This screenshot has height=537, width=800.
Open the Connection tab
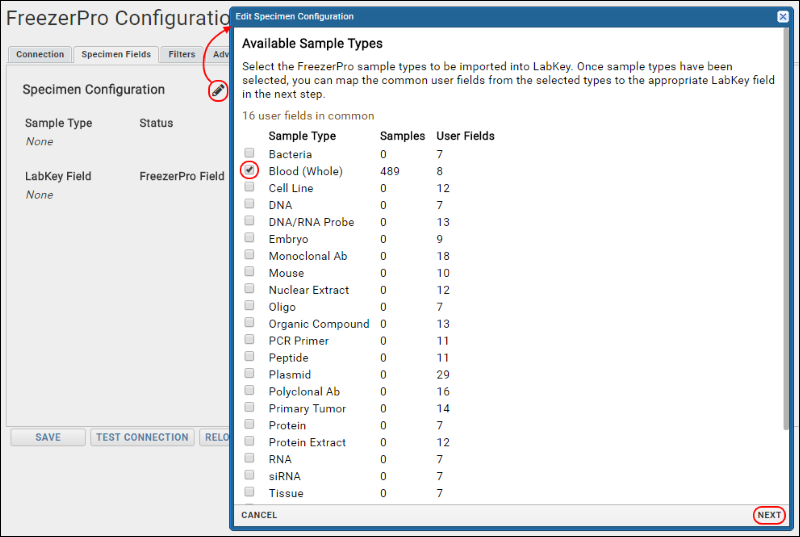40,54
